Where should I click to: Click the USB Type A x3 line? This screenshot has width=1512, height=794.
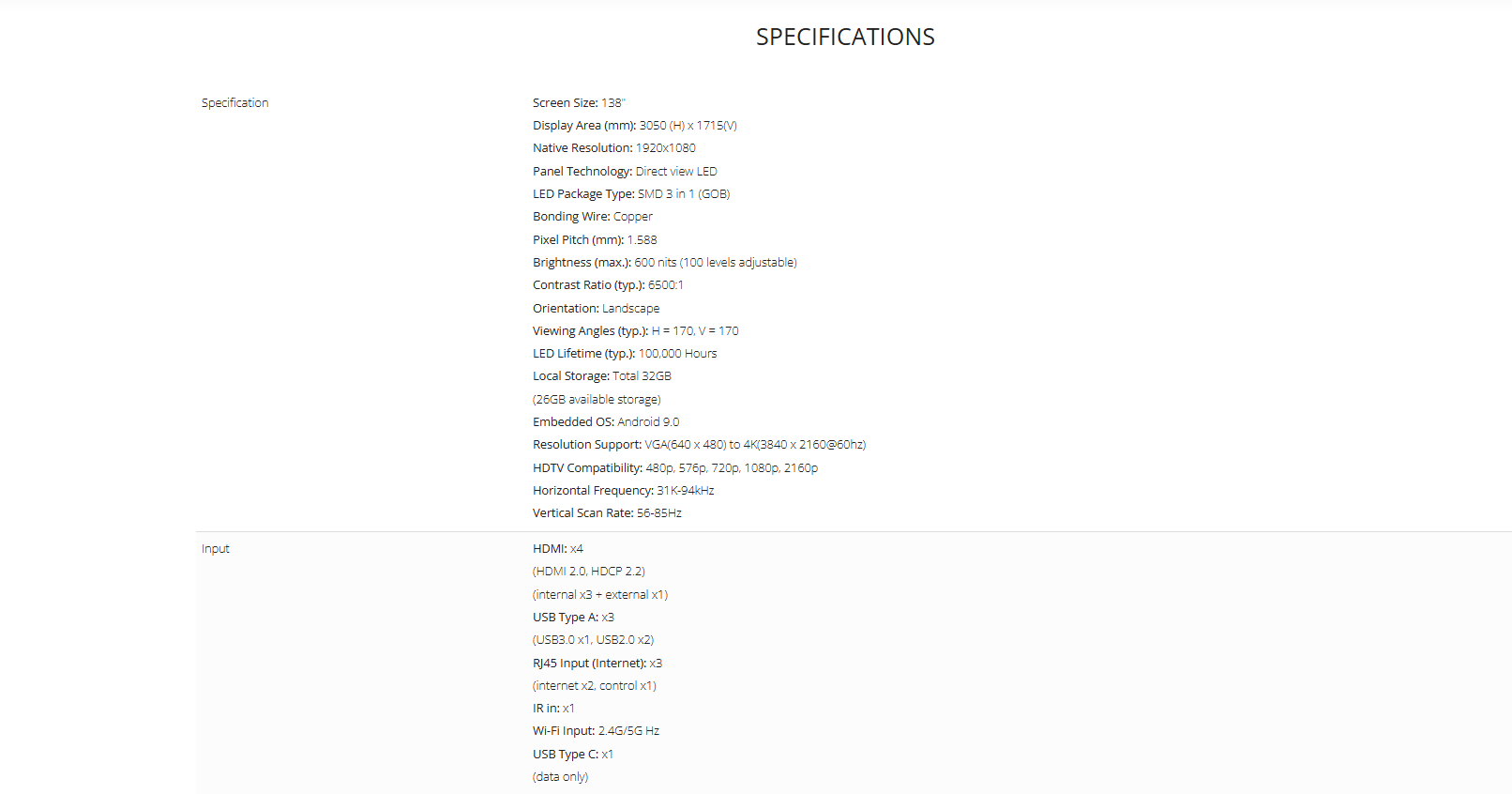(573, 618)
